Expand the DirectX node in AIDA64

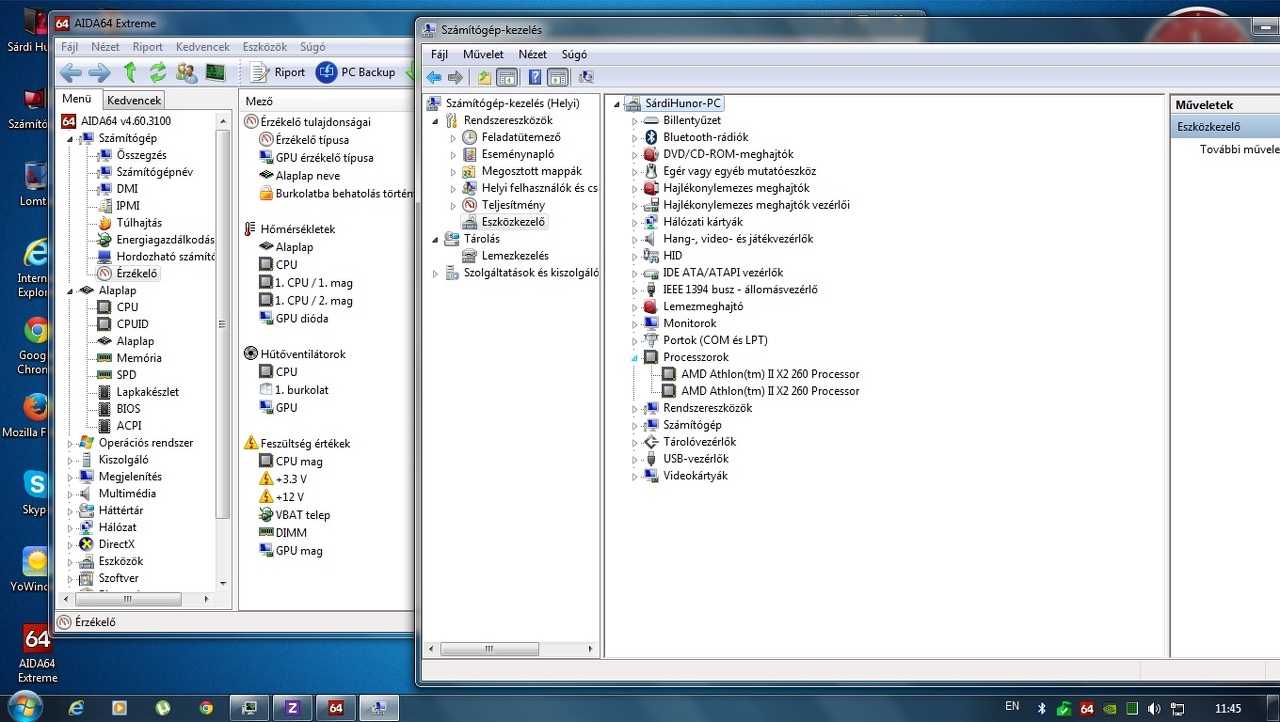[71, 545]
